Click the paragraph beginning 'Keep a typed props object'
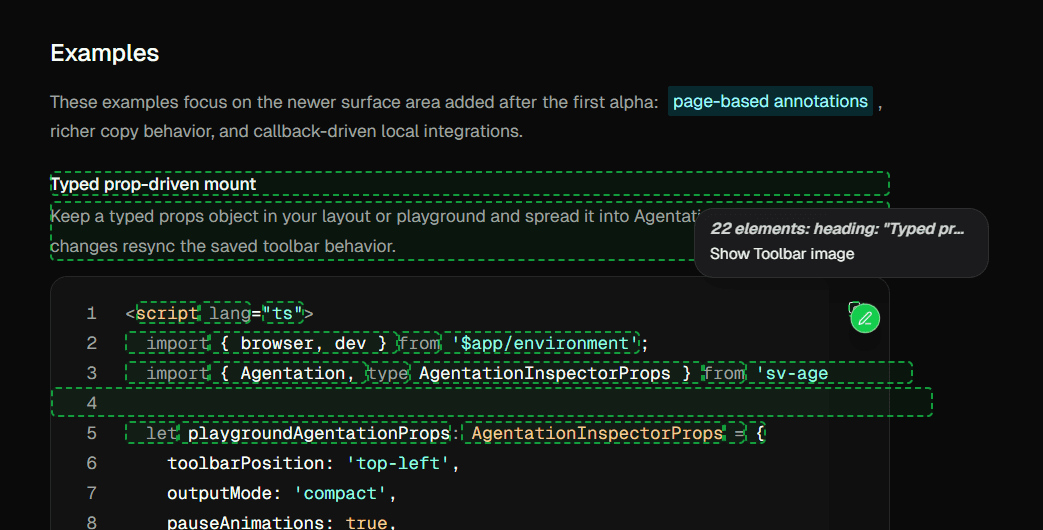 point(470,231)
